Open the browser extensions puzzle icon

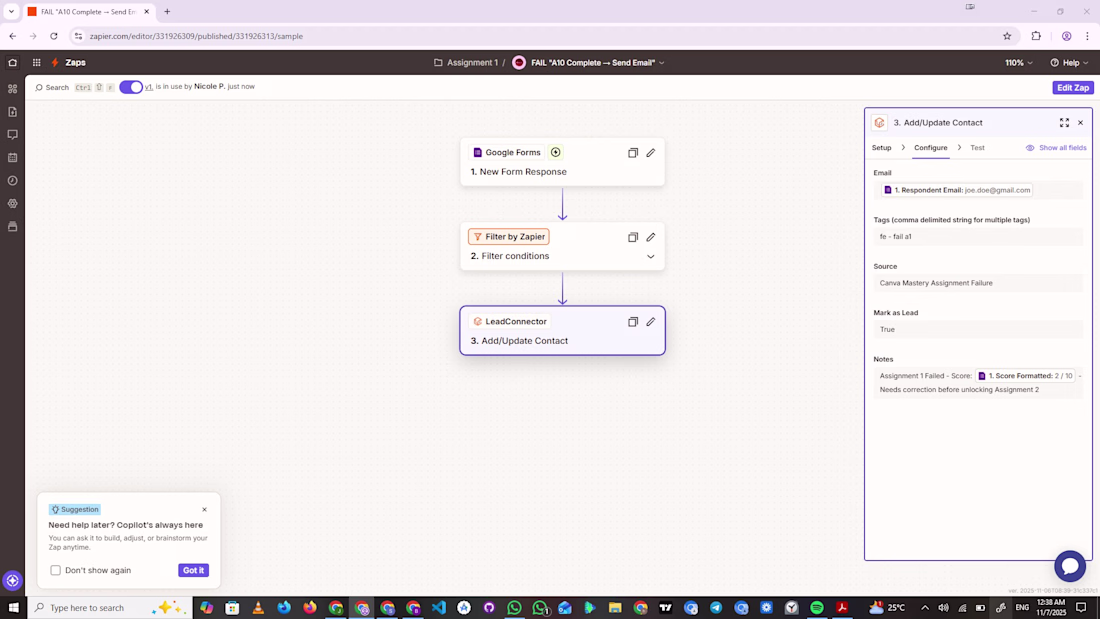point(1036,36)
